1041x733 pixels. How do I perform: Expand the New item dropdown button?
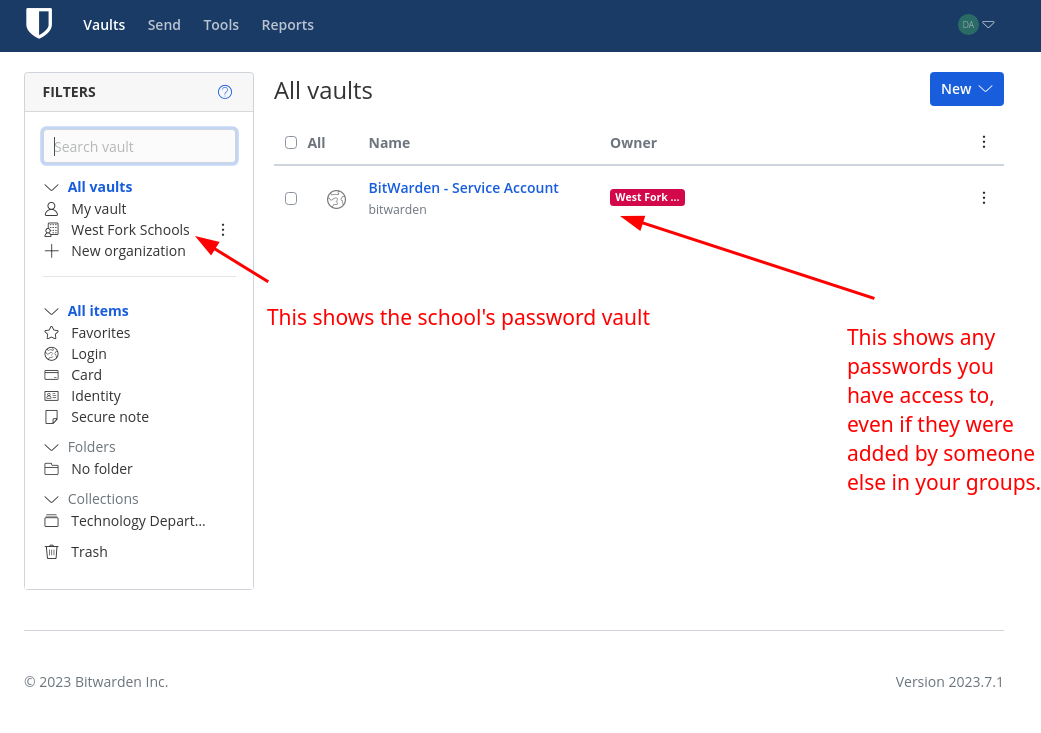pos(966,89)
